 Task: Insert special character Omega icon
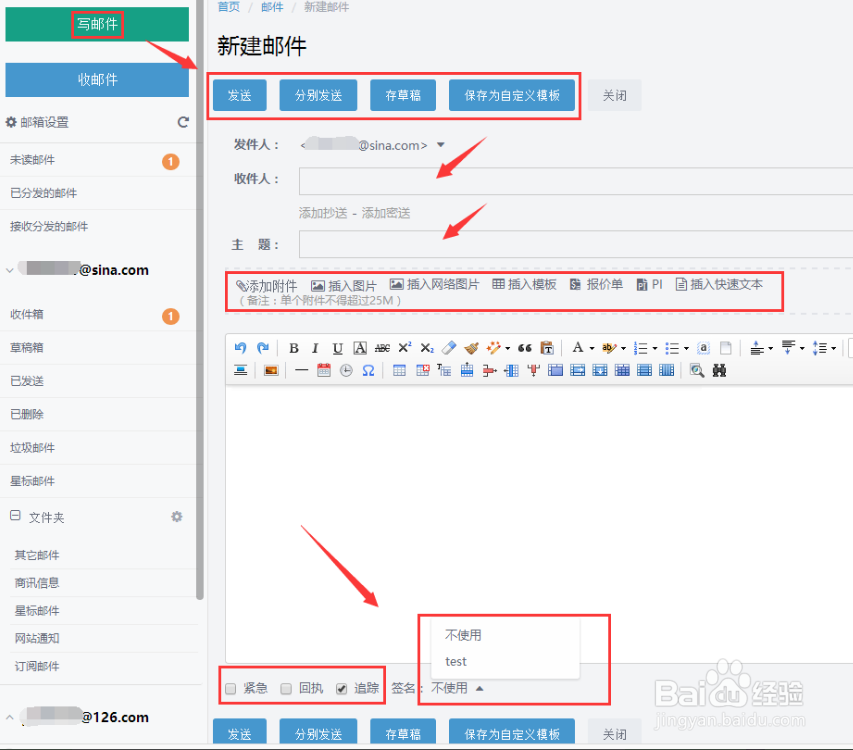click(368, 370)
